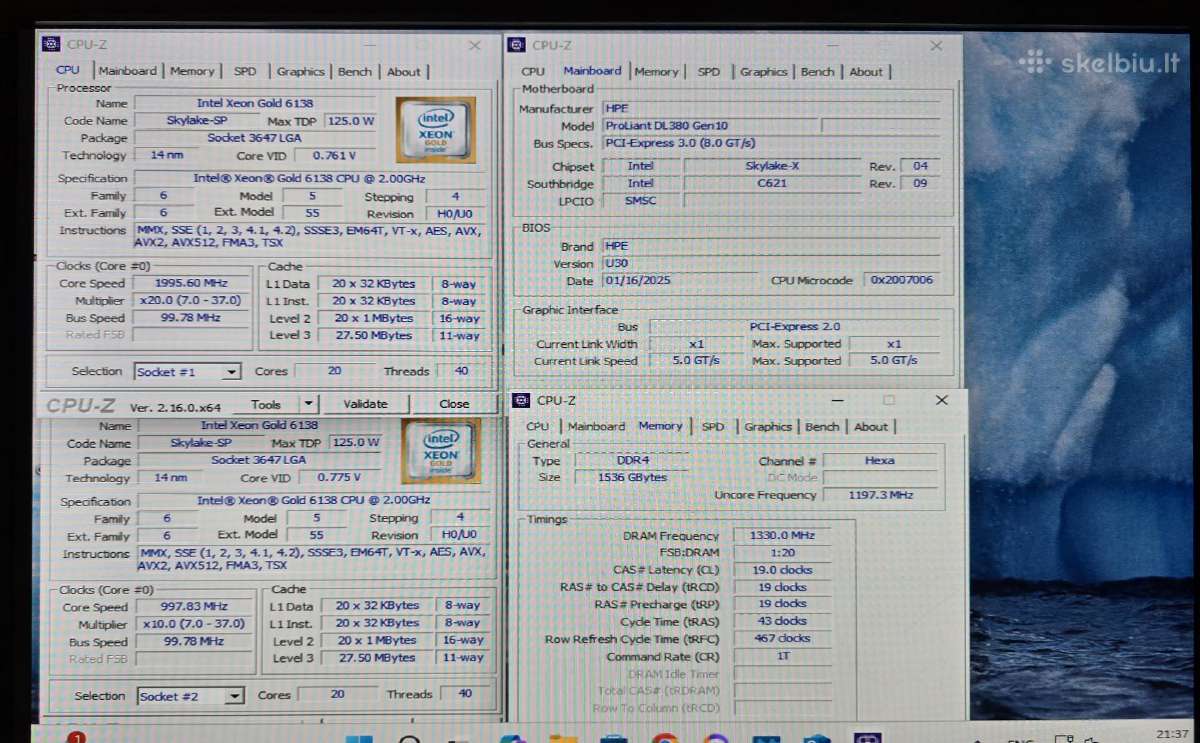Click the CPU-Z icon in the Mainboard window title bar
The image size is (1200, 743).
point(516,45)
